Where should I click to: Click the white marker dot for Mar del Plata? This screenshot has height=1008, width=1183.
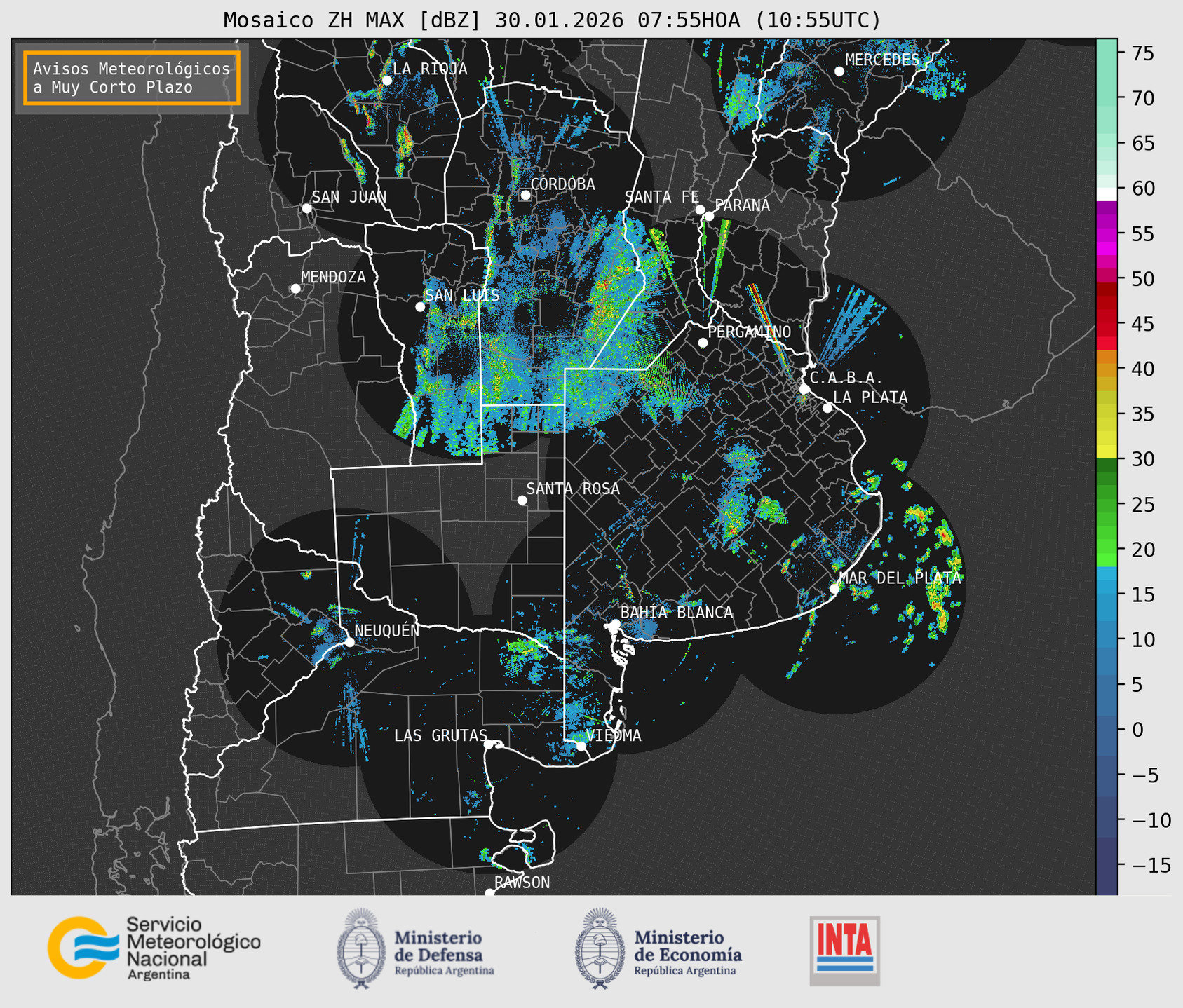click(834, 589)
